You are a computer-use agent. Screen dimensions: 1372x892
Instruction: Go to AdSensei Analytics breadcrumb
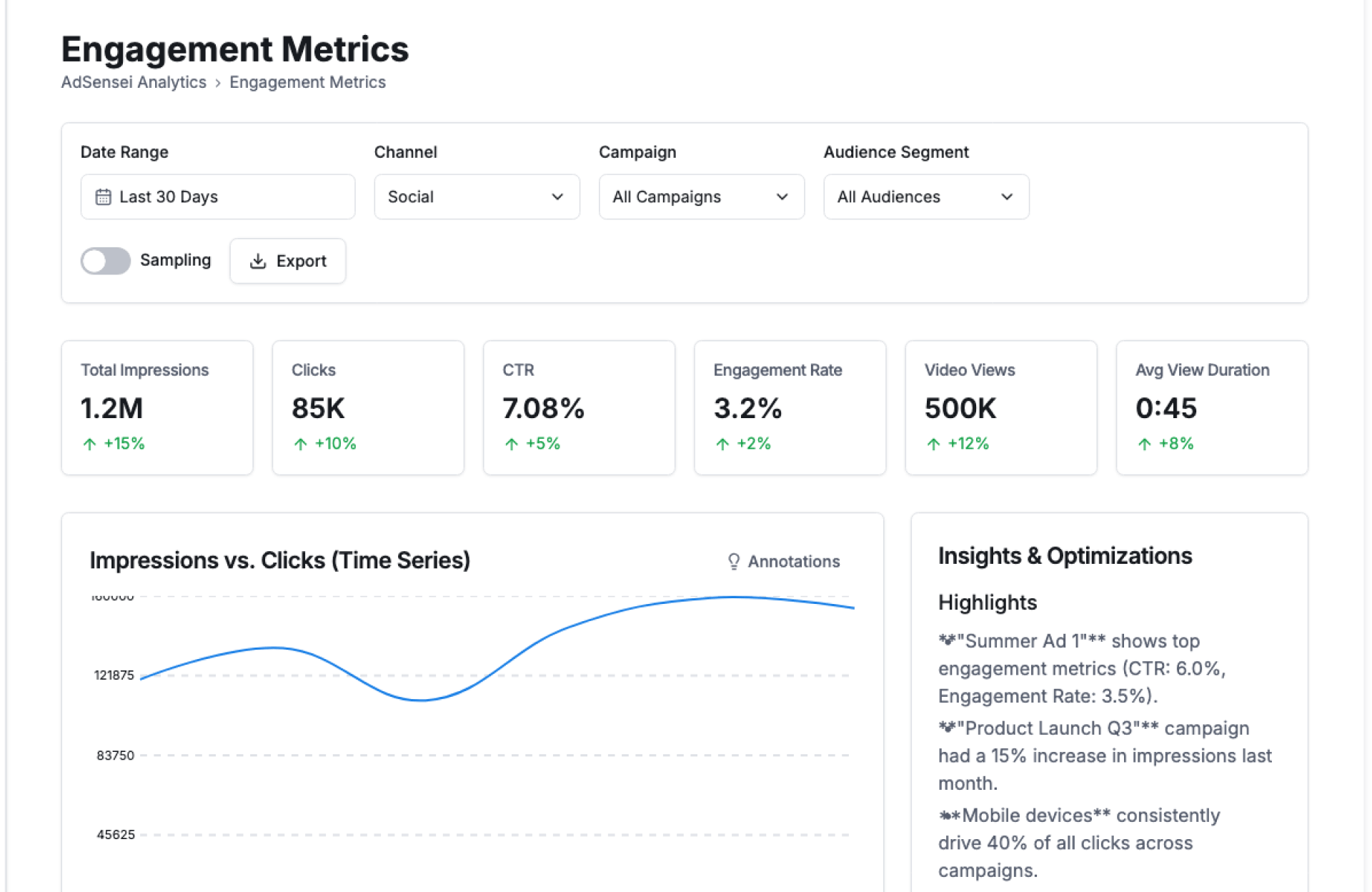click(134, 82)
